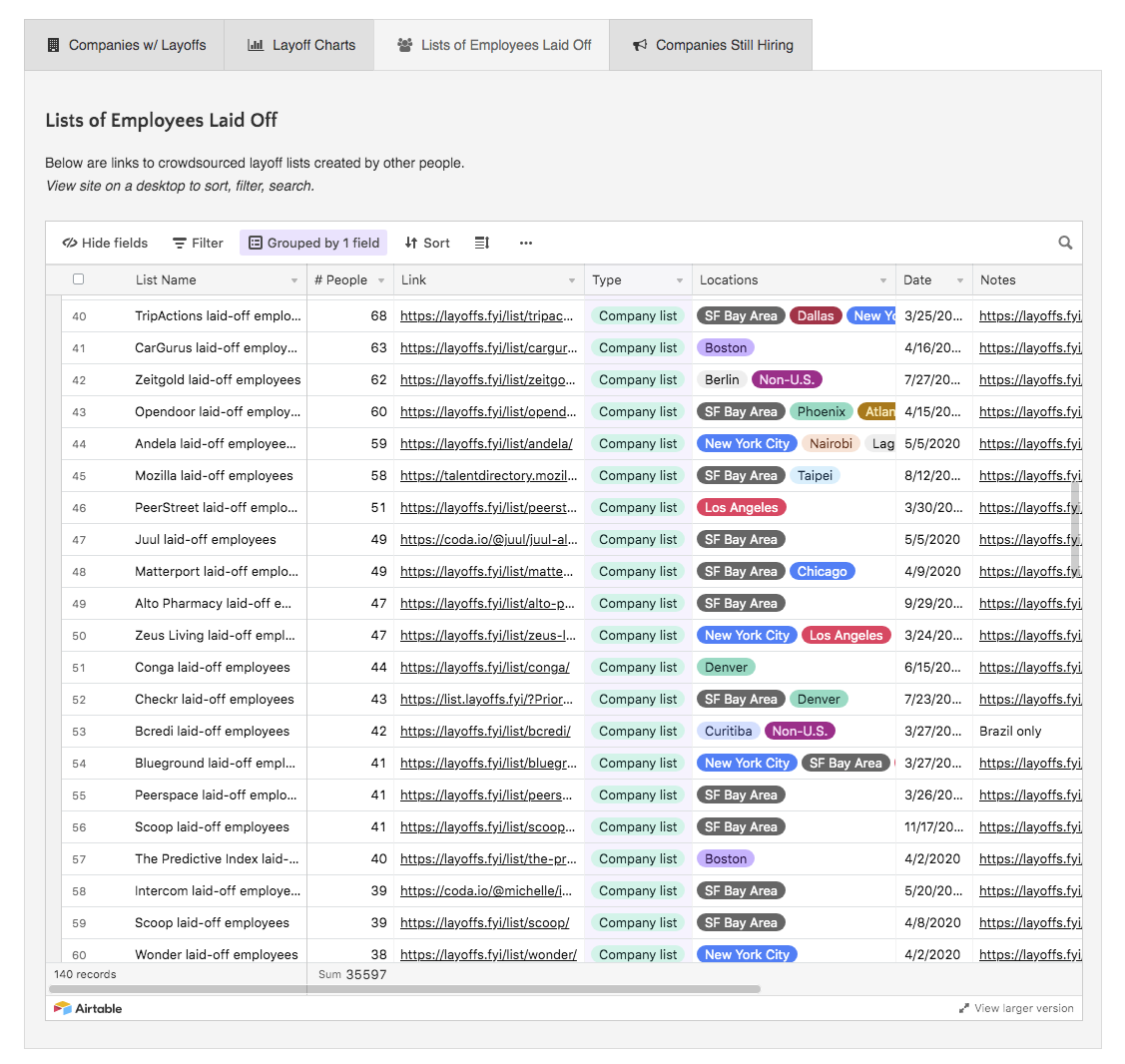Click the people group icon on Lists tab
This screenshot has height=1064, width=1125.
click(405, 45)
